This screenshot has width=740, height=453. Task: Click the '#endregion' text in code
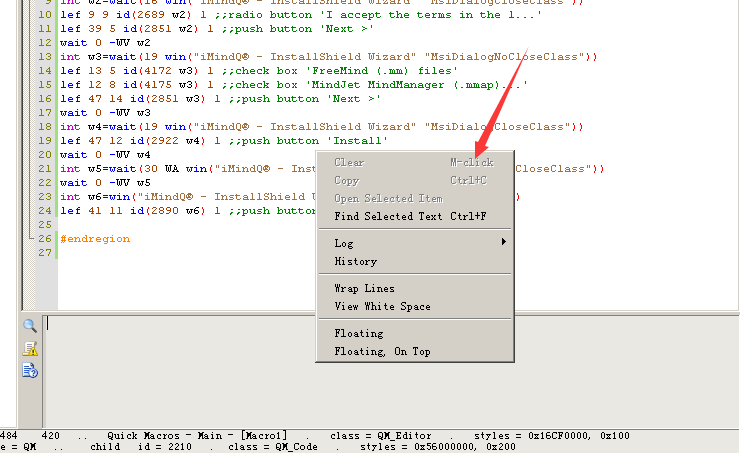coord(95,239)
